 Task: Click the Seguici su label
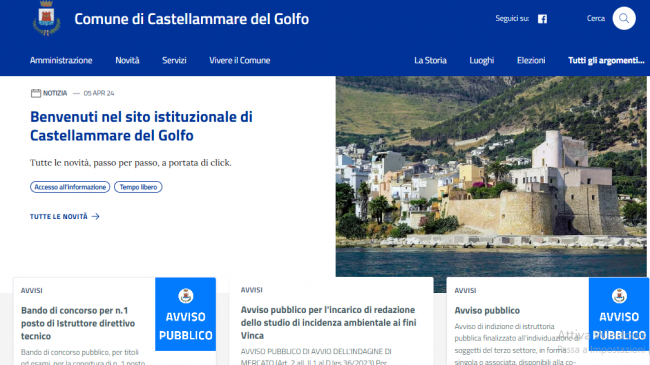click(512, 18)
